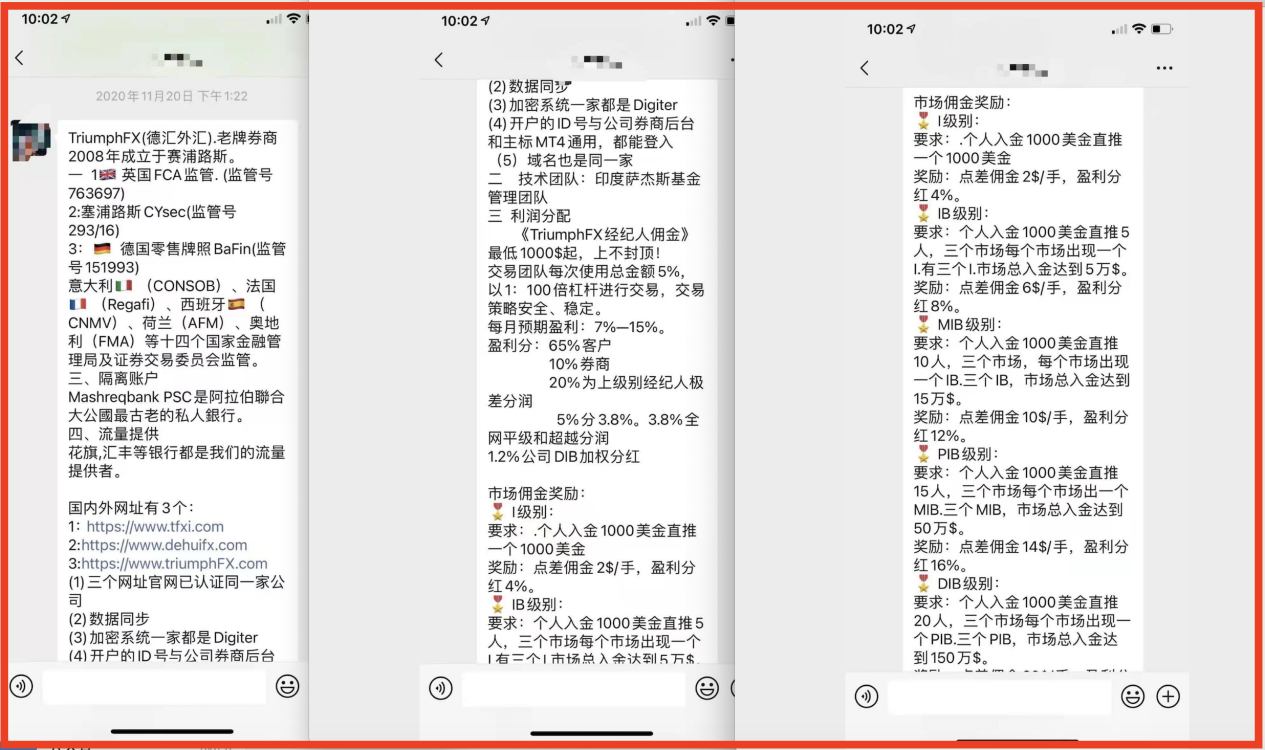The height and width of the screenshot is (750, 1265).
Task: Open the https://www.dehuifx.com link
Action: (x=164, y=545)
